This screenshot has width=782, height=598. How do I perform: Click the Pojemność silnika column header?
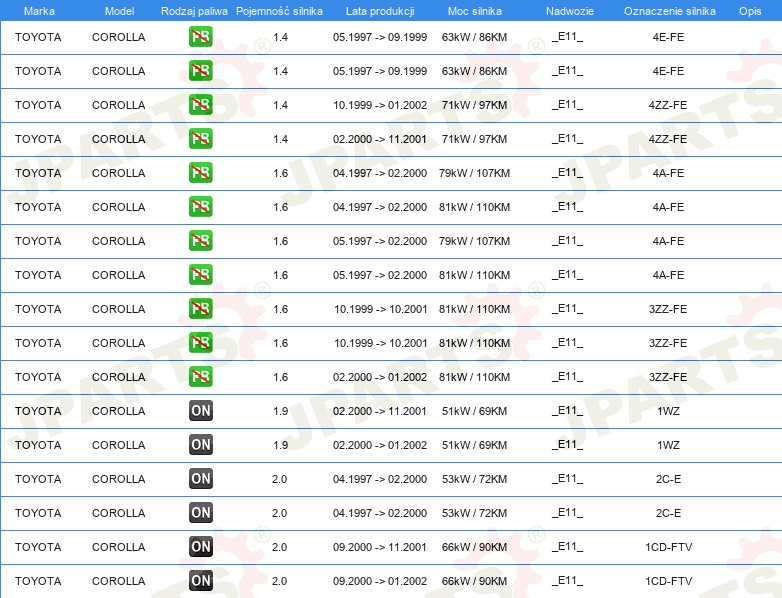pos(279,11)
